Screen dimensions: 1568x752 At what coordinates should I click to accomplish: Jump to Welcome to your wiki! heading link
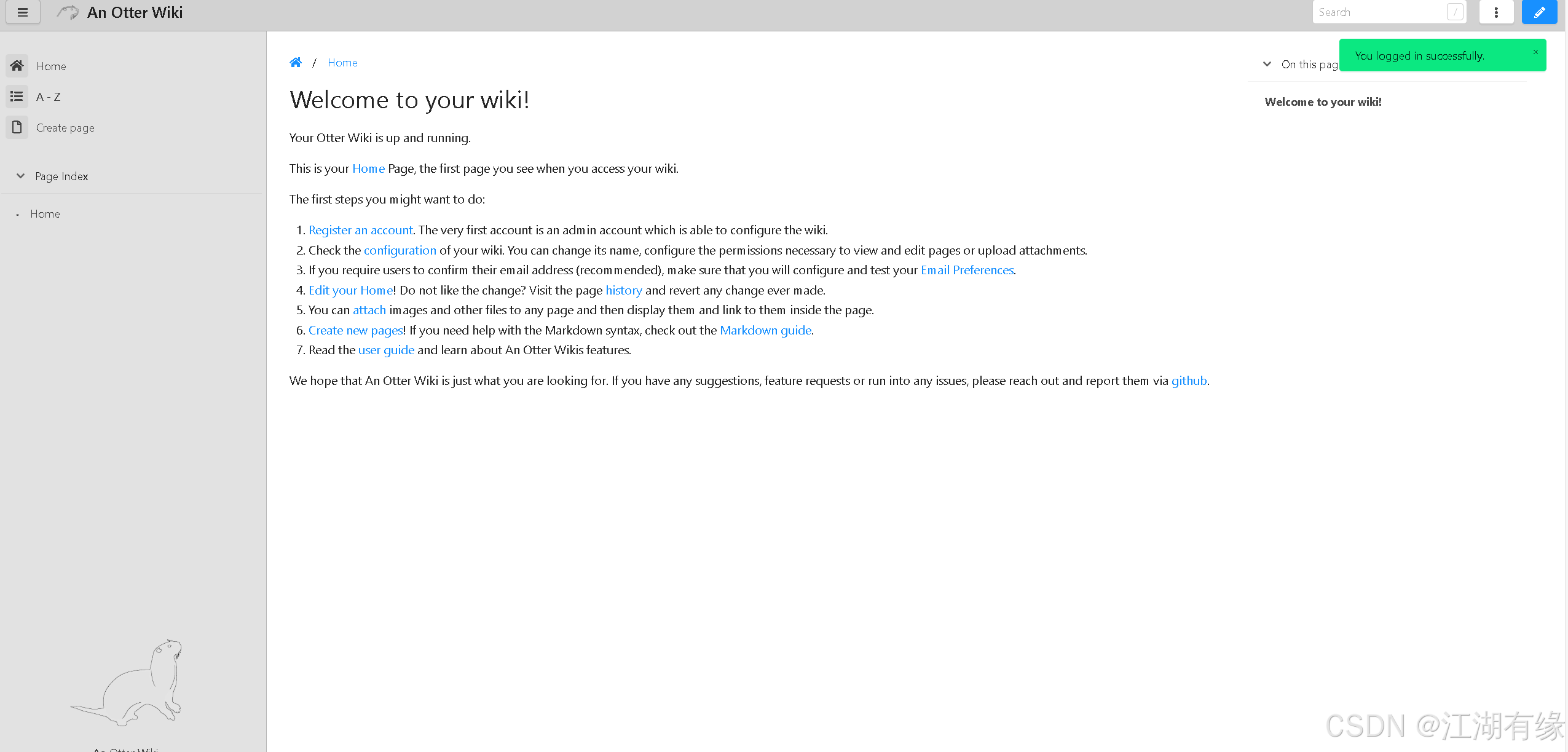1323,102
